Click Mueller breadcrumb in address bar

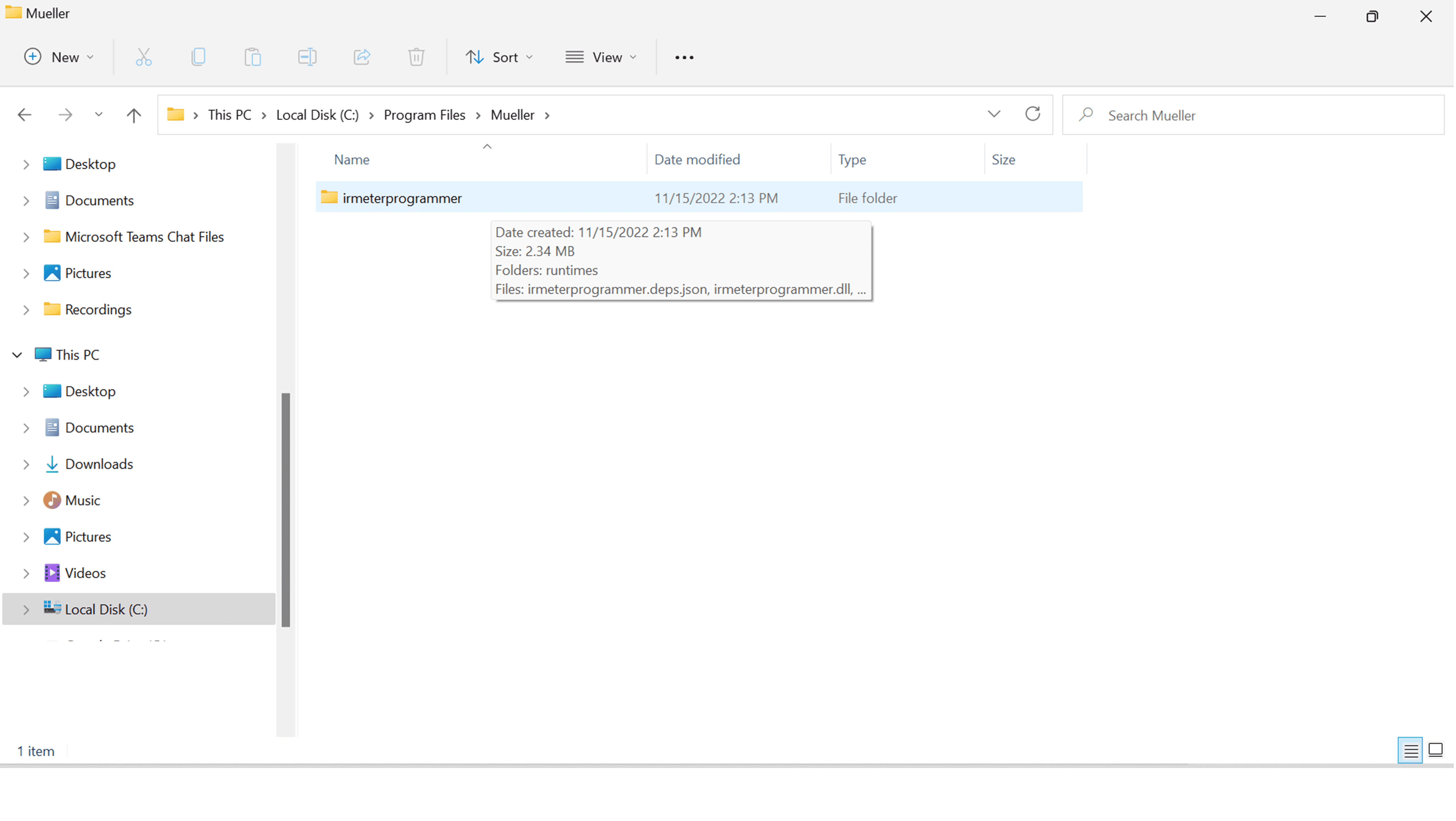pyautogui.click(x=513, y=115)
